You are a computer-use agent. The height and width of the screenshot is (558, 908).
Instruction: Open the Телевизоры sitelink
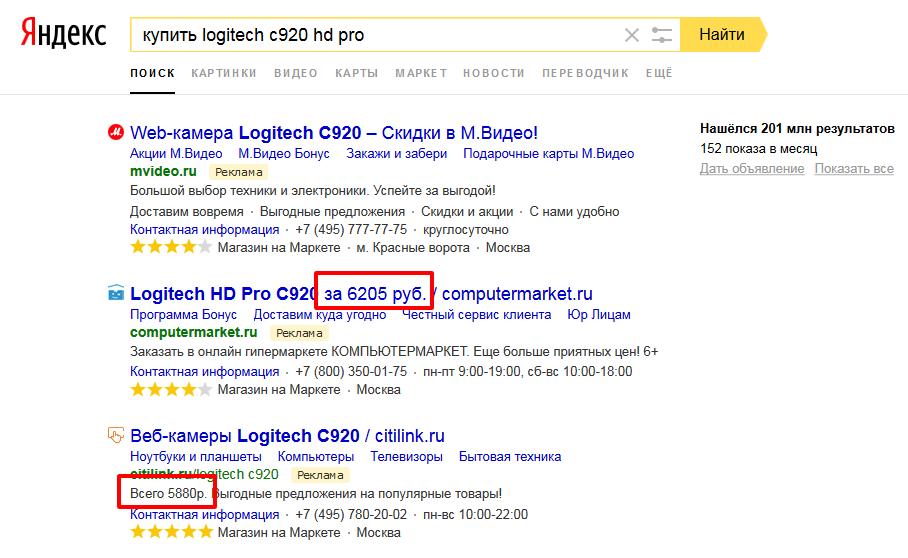point(407,457)
